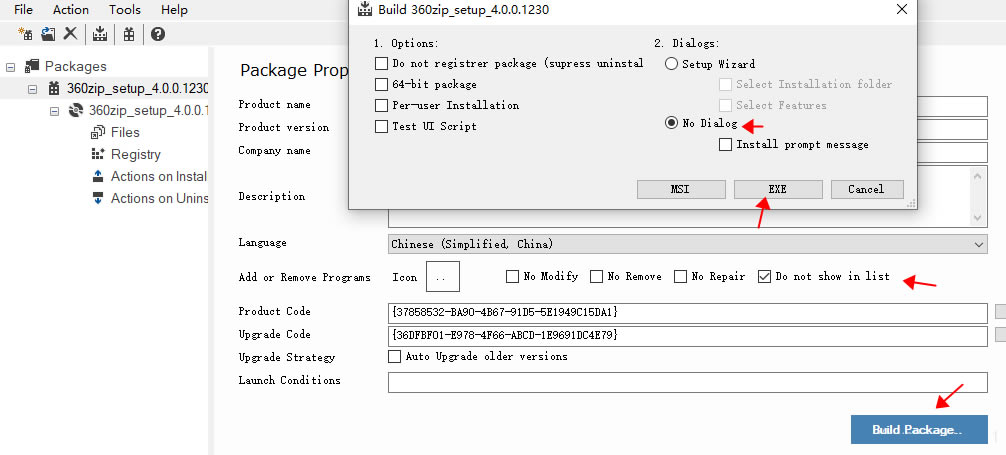Click the Build dialog title bar icon
The image size is (1006, 455).
[x=364, y=9]
